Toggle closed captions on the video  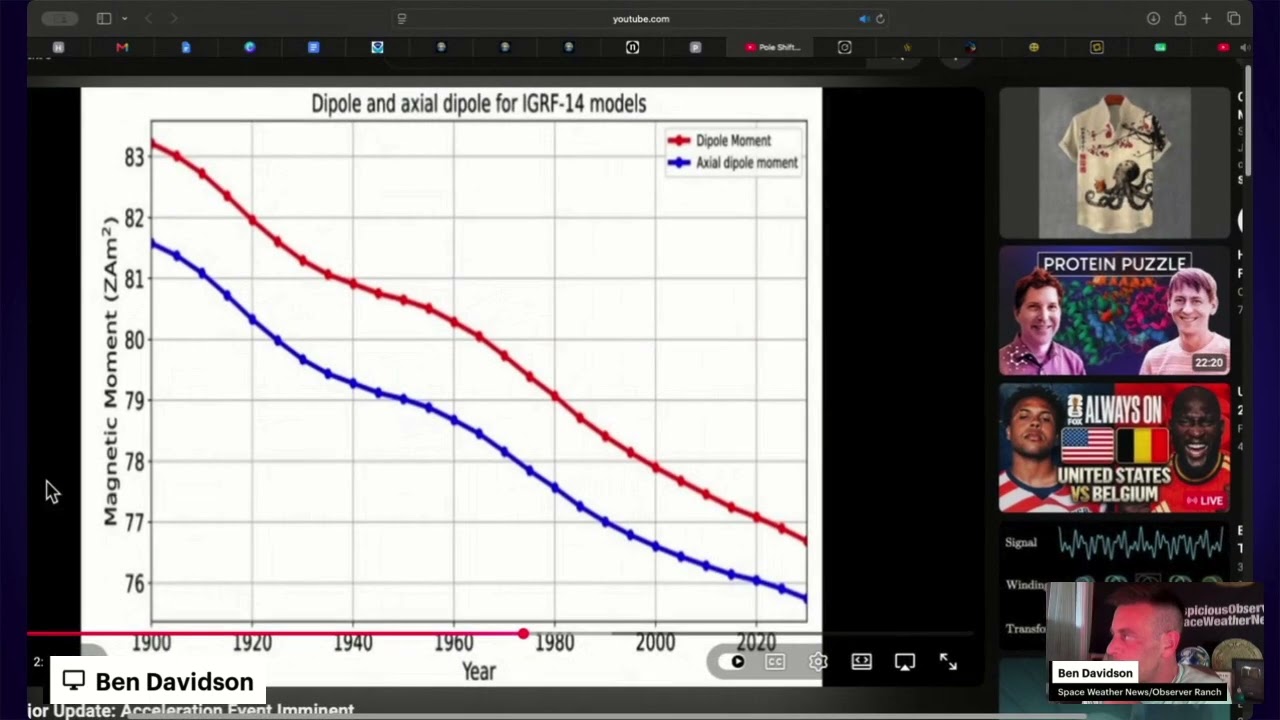pyautogui.click(x=774, y=661)
